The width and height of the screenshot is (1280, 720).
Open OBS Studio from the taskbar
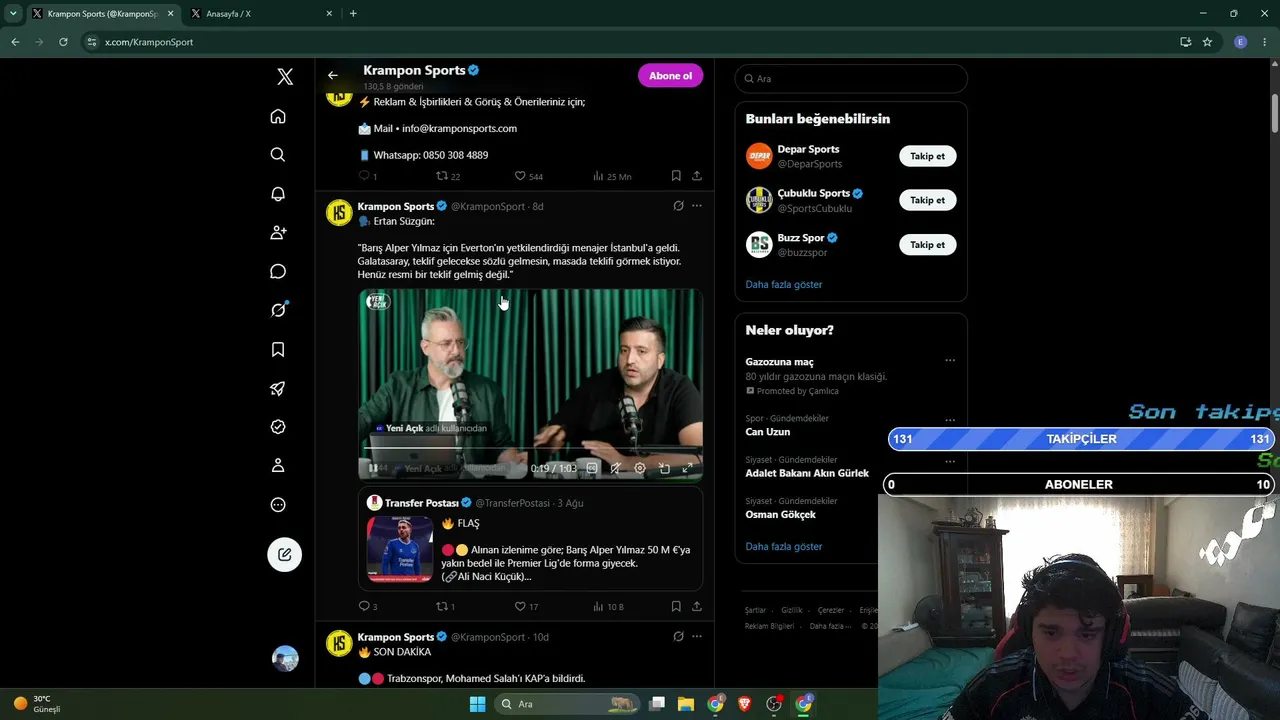[774, 704]
